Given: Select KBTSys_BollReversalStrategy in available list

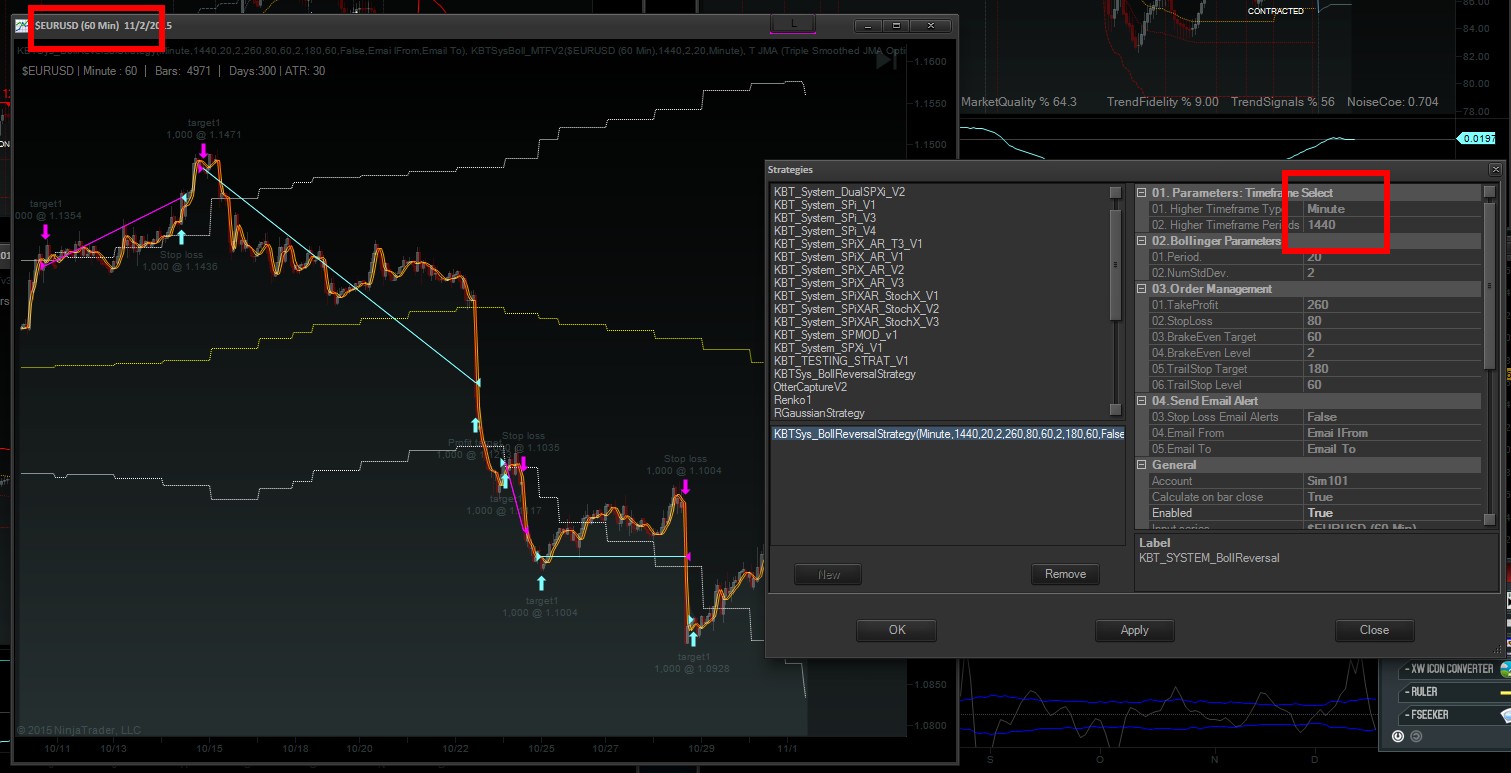Looking at the screenshot, I should coord(844,374).
